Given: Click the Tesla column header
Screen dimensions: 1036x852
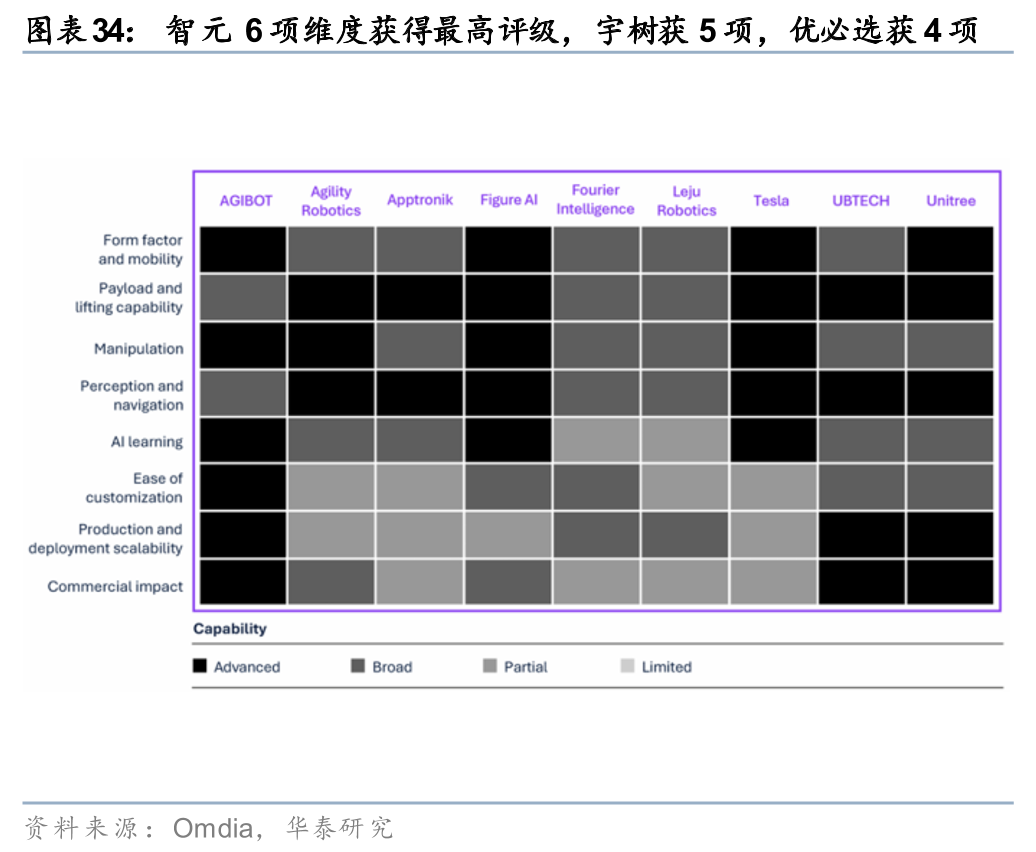Looking at the screenshot, I should pos(771,200).
